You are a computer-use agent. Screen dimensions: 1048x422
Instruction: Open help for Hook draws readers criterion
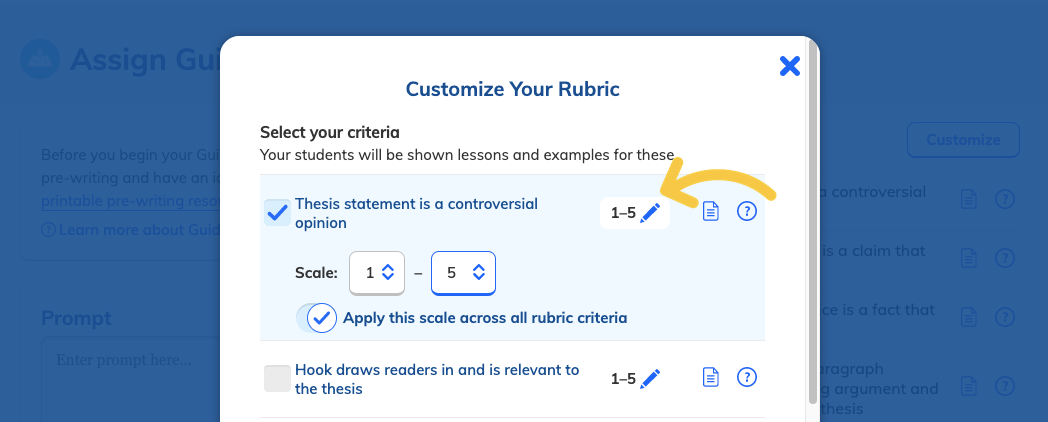point(747,377)
